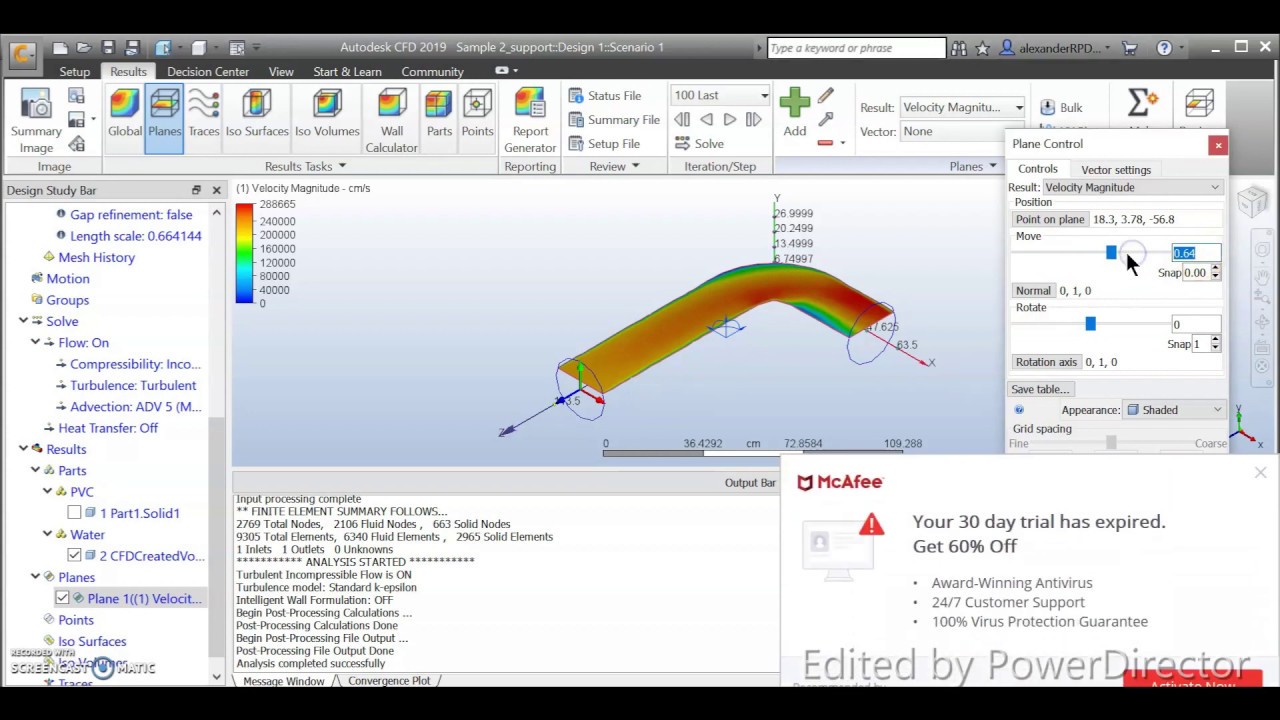Open the View tab
This screenshot has width=1280, height=720.
[x=281, y=71]
